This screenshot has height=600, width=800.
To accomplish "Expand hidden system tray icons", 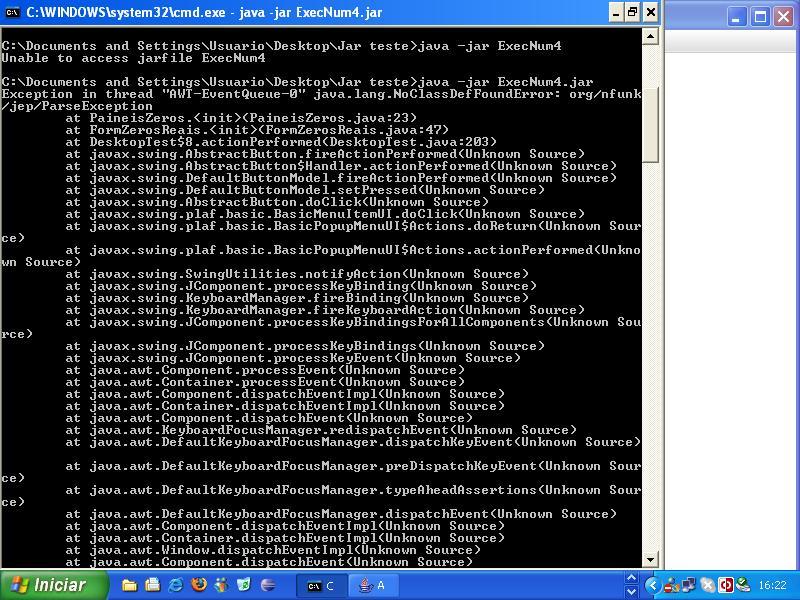I will (653, 585).
